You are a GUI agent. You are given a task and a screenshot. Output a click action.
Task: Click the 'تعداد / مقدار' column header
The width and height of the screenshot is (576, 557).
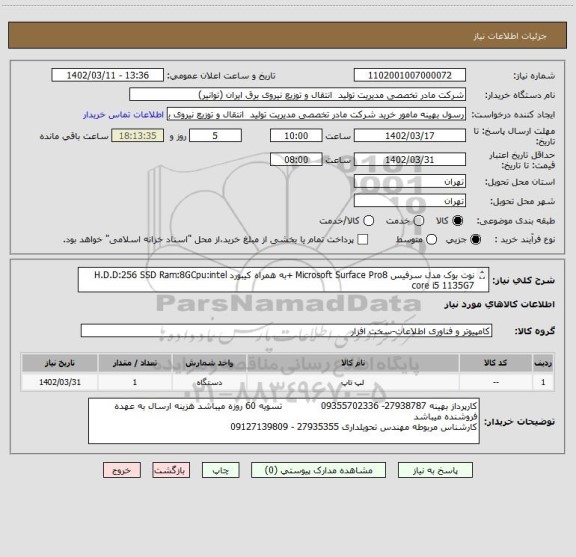pyautogui.click(x=135, y=363)
